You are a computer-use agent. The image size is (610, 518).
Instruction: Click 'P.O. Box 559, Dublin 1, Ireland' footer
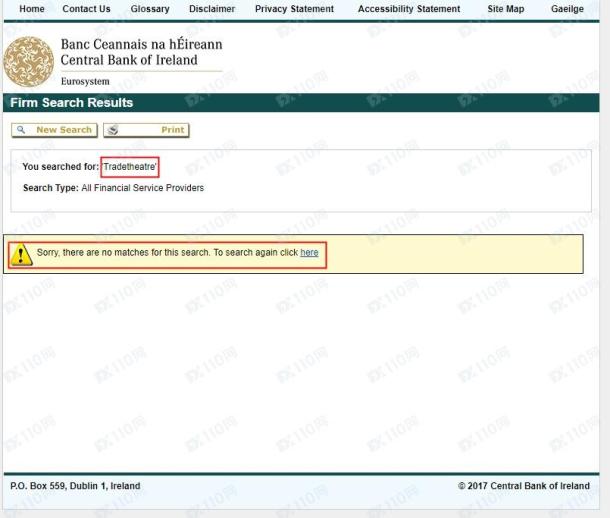tap(75, 486)
